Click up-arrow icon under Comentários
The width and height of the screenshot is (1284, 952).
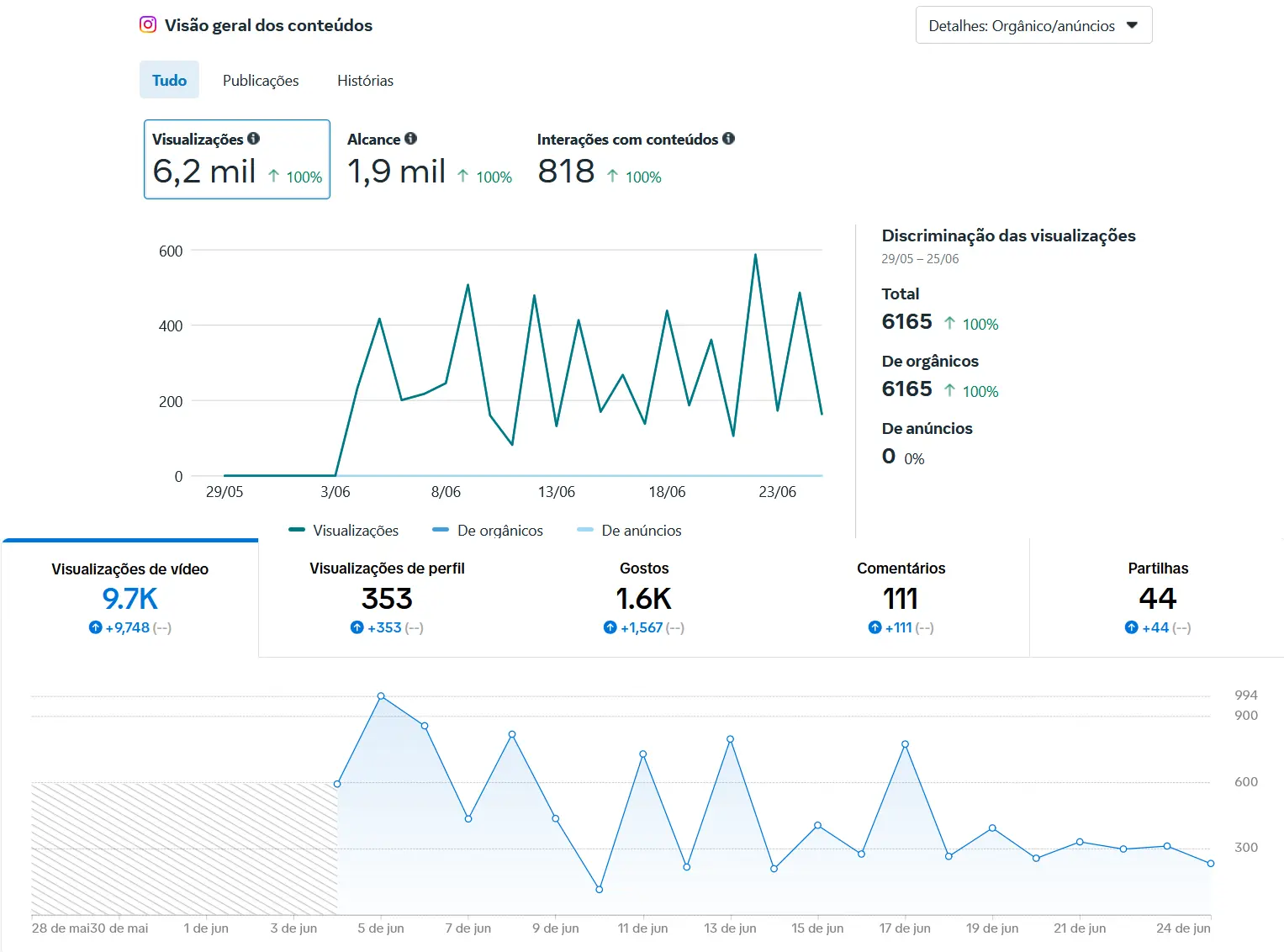(874, 627)
